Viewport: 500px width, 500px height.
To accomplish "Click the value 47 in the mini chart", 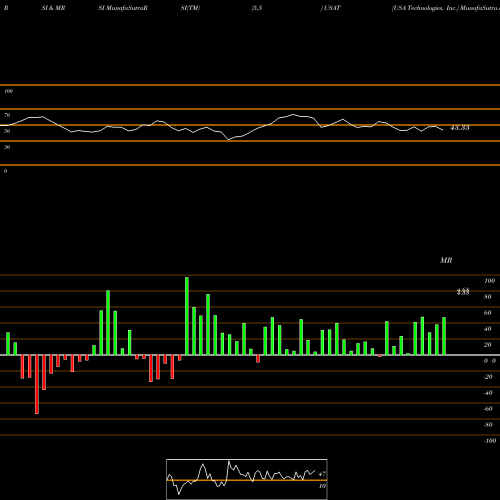I will tap(322, 474).
